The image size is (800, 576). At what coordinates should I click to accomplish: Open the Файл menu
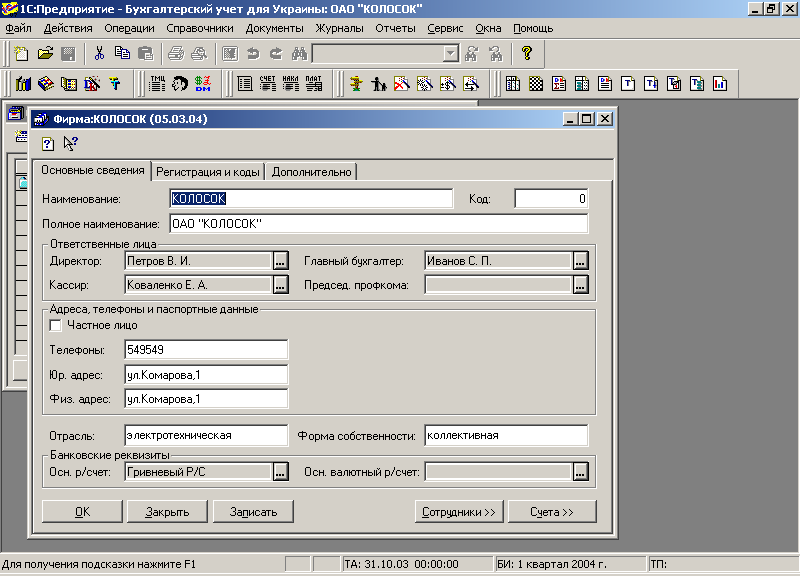coord(18,29)
